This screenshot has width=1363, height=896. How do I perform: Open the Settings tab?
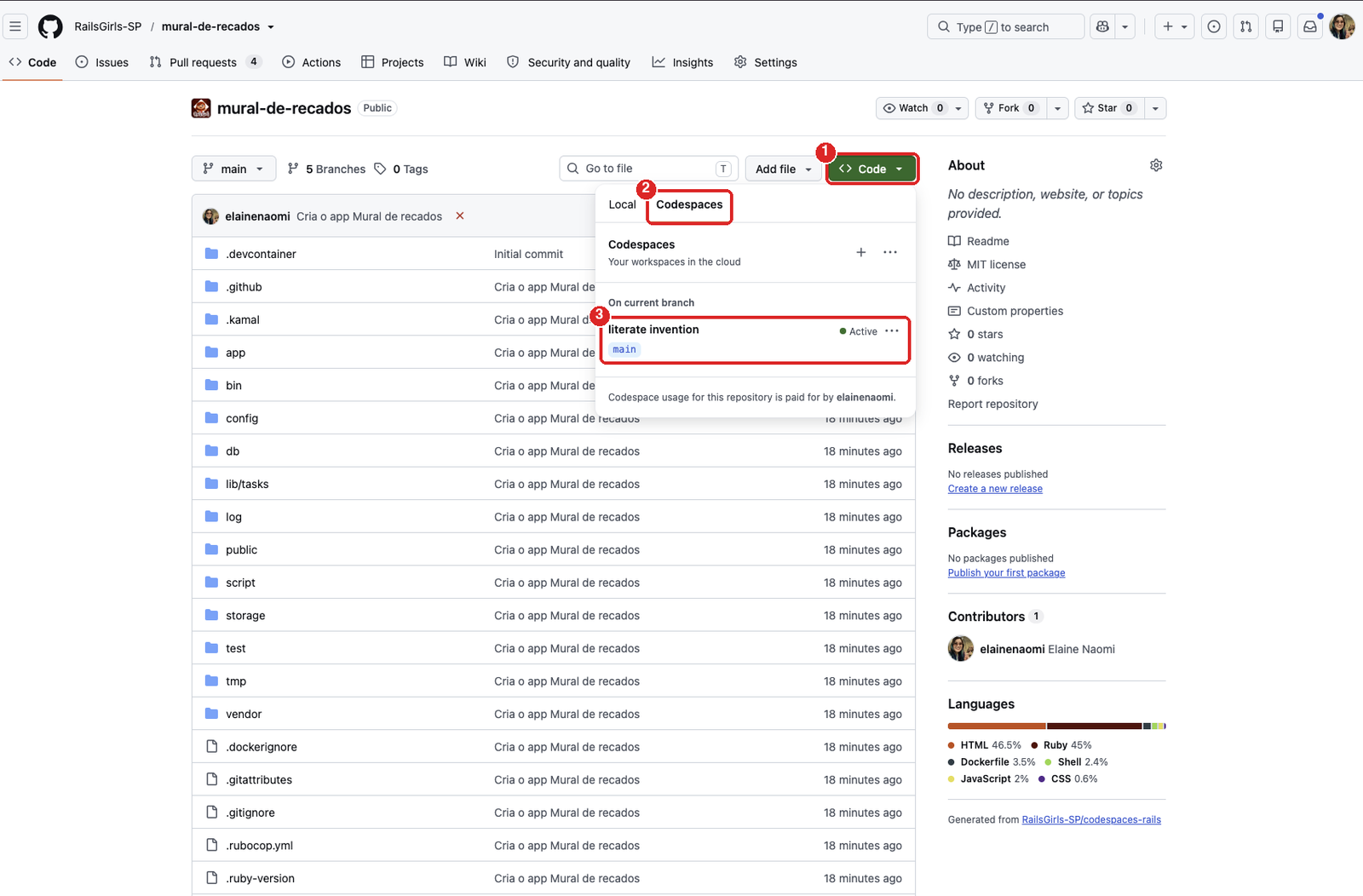tap(765, 62)
